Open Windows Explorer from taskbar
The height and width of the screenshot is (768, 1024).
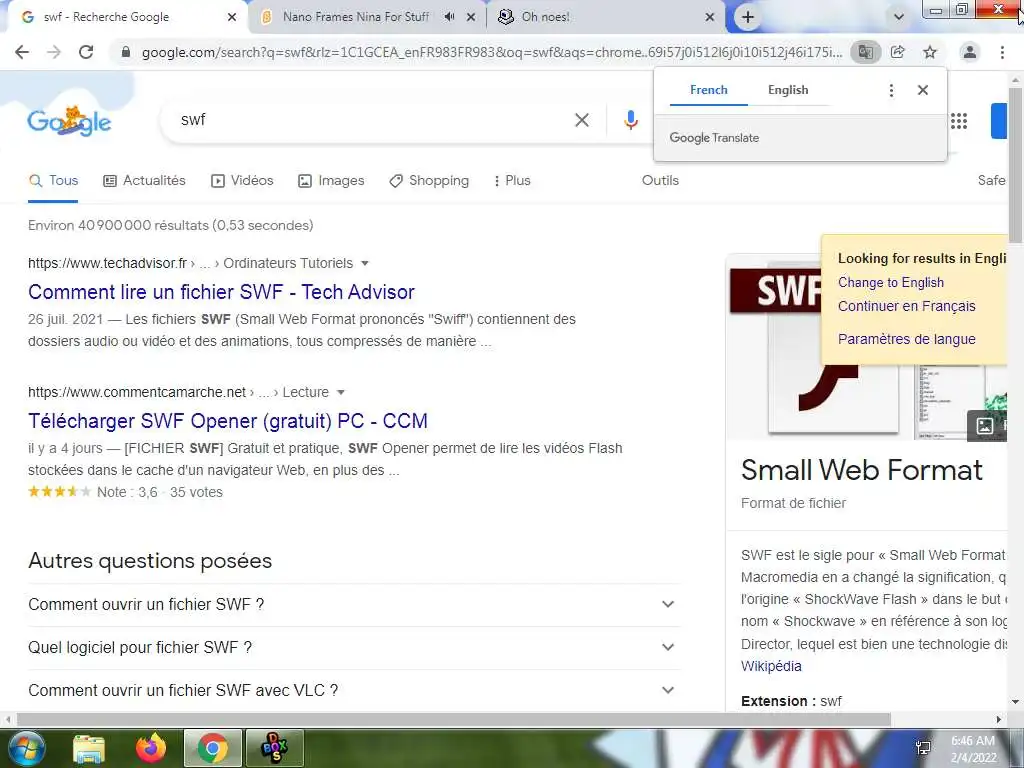89,748
